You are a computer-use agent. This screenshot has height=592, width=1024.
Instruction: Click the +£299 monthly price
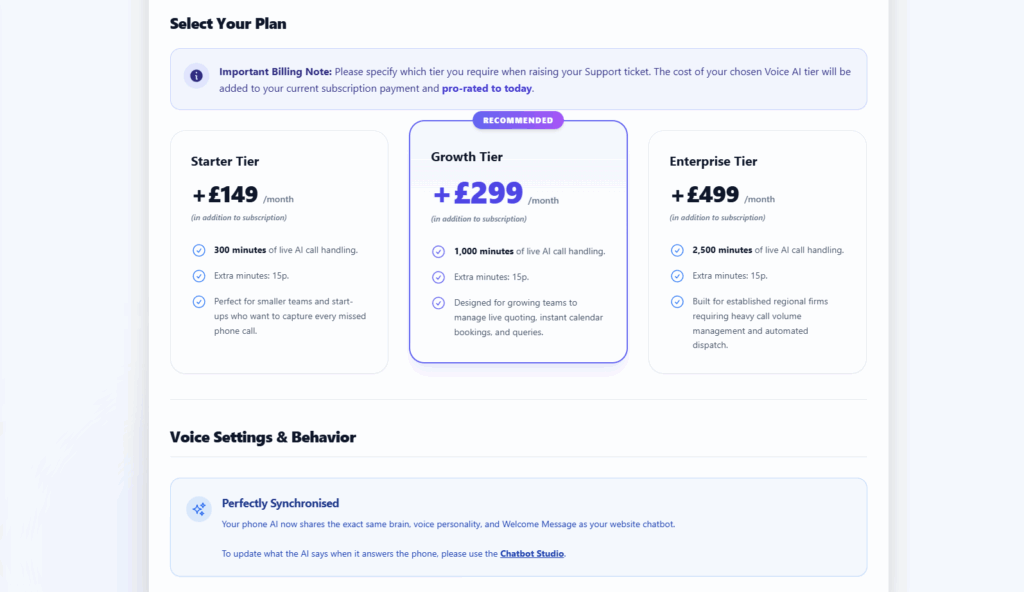[478, 193]
